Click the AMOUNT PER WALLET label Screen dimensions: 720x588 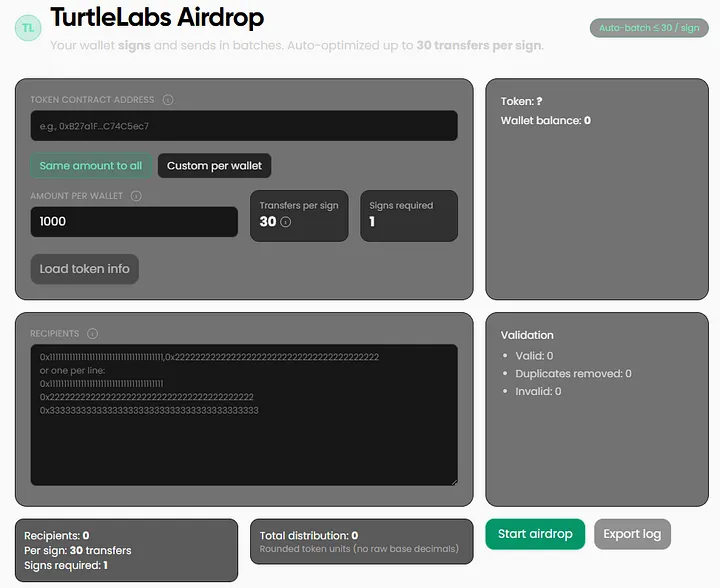tap(77, 196)
